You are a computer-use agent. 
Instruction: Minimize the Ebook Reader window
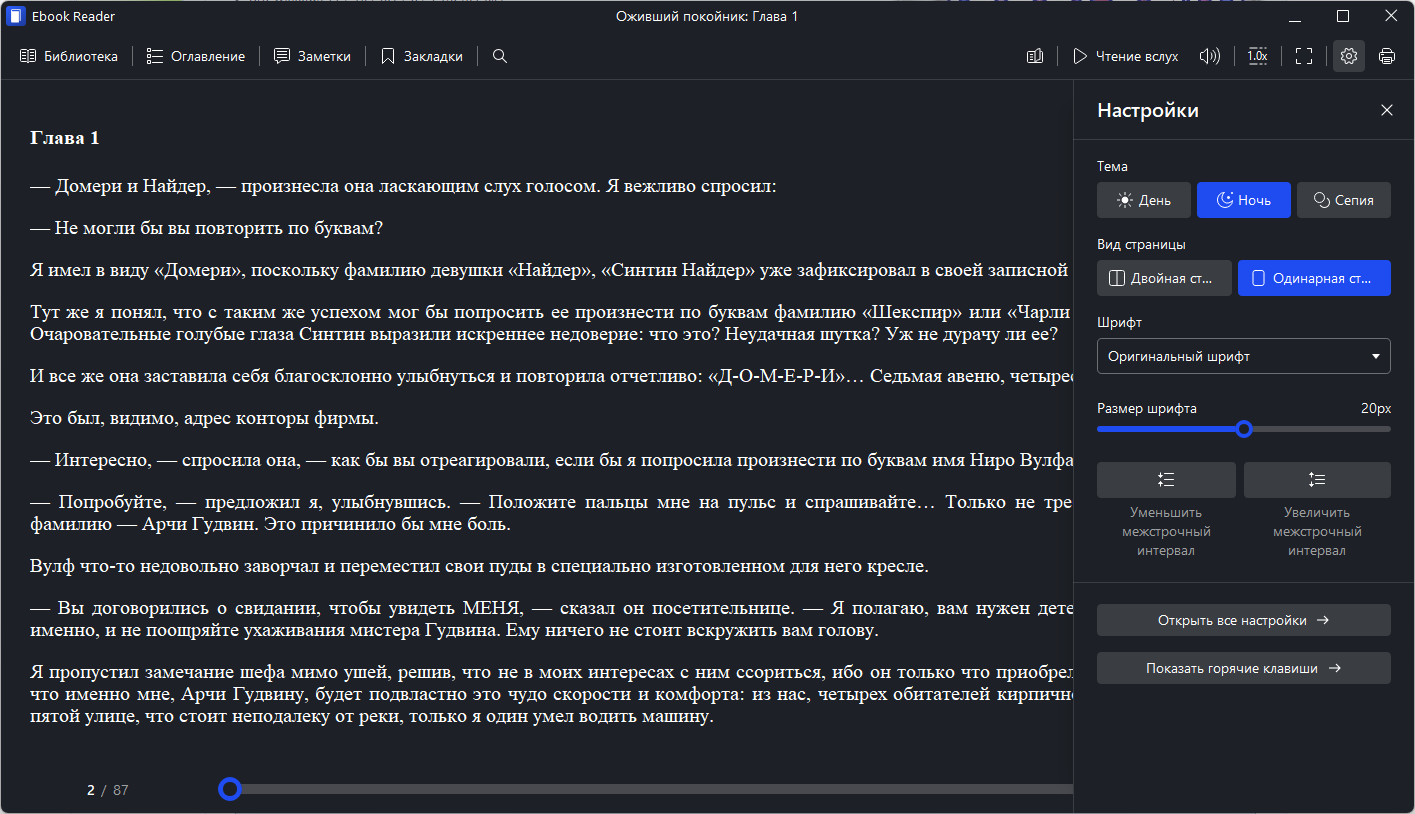click(x=1296, y=16)
